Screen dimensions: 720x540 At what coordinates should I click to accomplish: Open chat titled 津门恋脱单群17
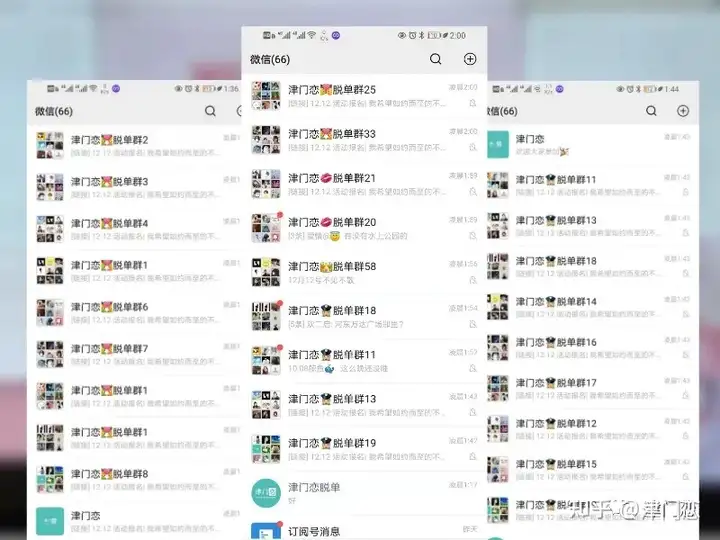coord(556,382)
